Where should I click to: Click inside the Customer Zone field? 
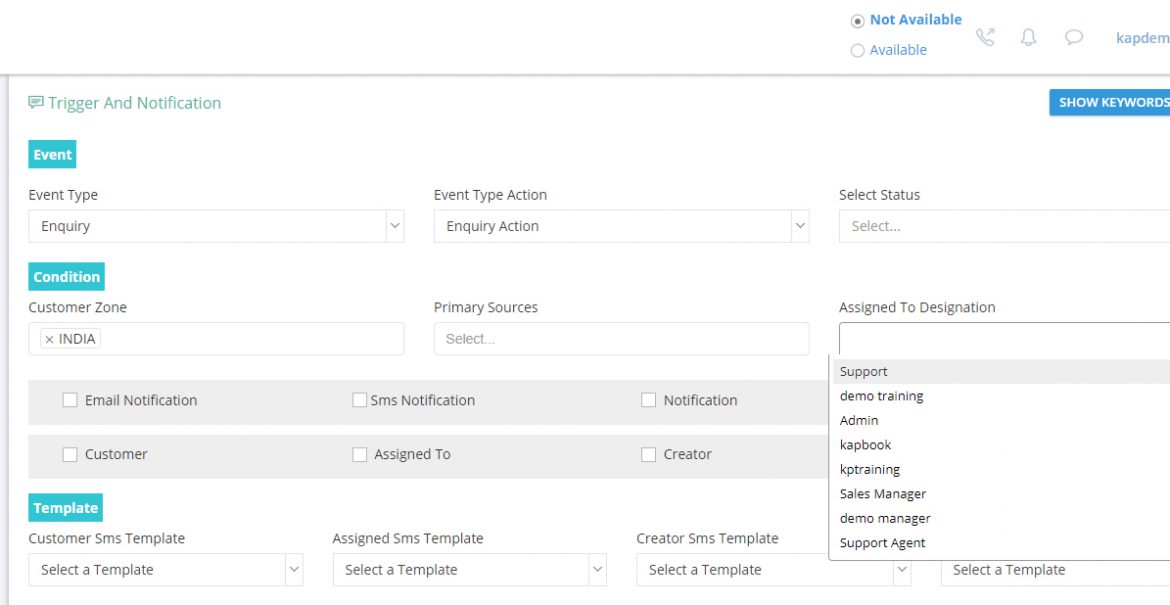click(x=216, y=339)
